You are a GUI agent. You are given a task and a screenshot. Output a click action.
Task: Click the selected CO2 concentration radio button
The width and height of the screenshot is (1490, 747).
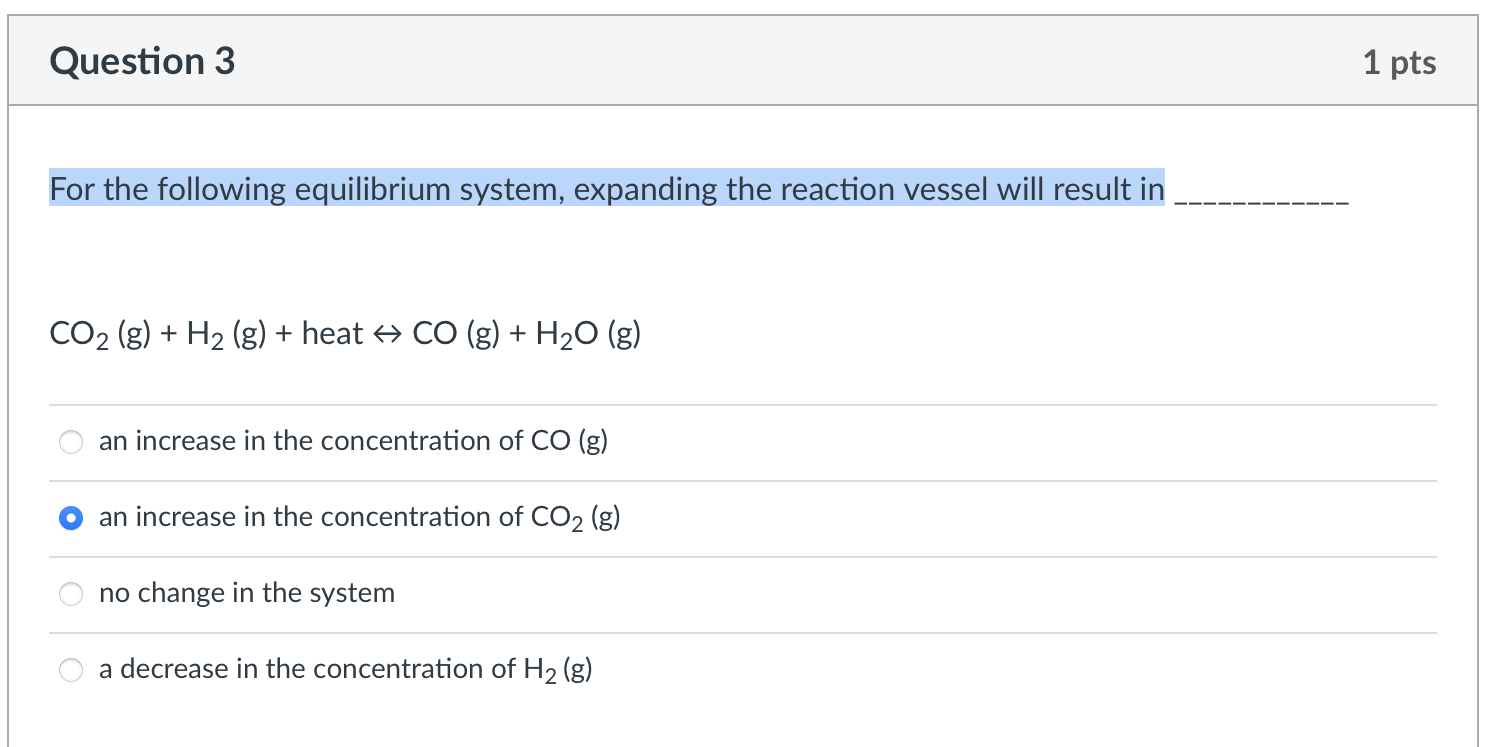pos(71,518)
